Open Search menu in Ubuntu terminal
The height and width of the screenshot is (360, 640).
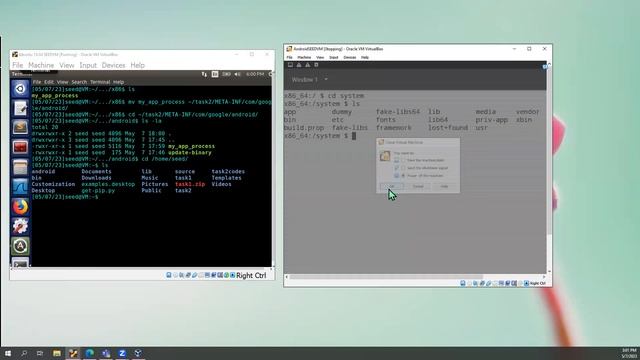click(79, 82)
